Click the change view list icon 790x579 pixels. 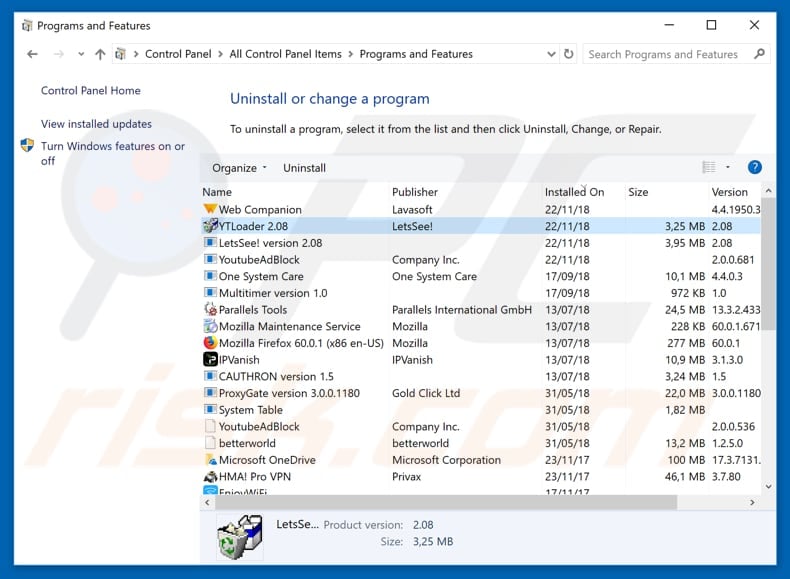709,167
